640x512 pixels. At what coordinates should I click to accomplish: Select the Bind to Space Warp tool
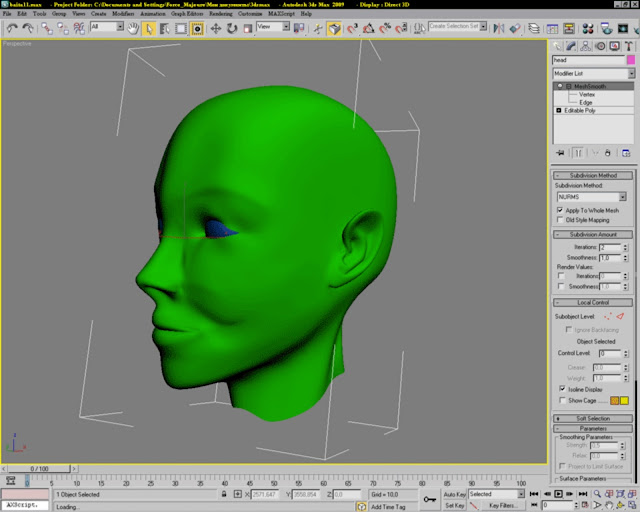[x=79, y=28]
